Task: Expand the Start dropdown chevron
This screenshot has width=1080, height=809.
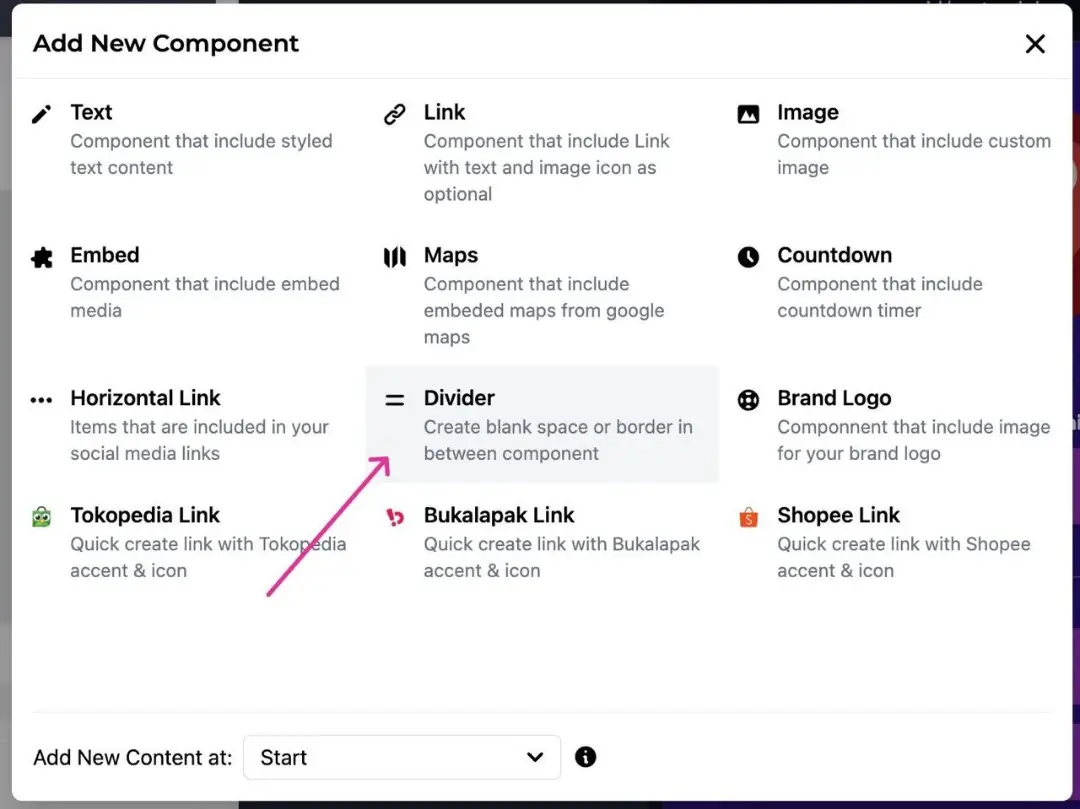Action: point(535,757)
